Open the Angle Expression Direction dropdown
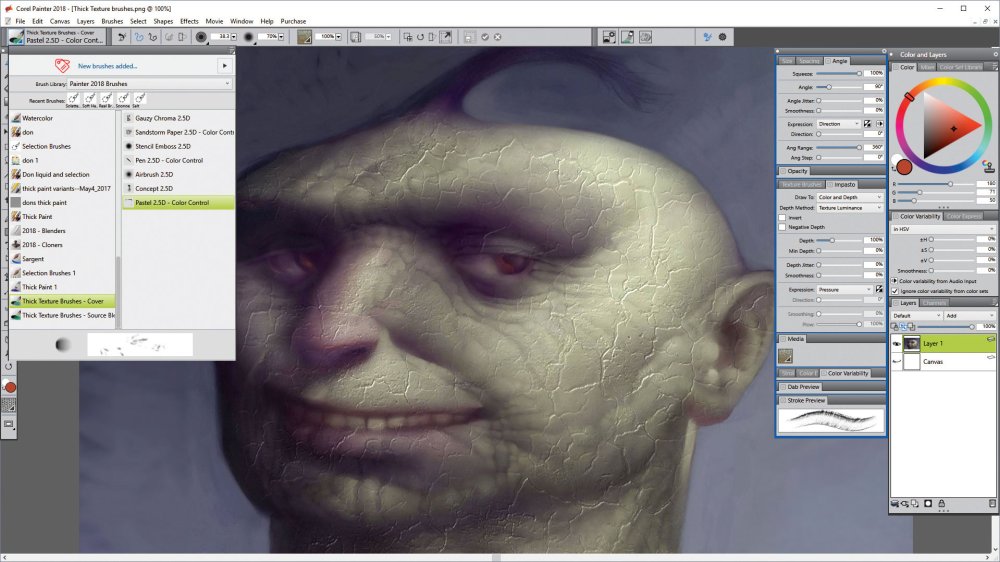The width and height of the screenshot is (1000, 562). (839, 124)
